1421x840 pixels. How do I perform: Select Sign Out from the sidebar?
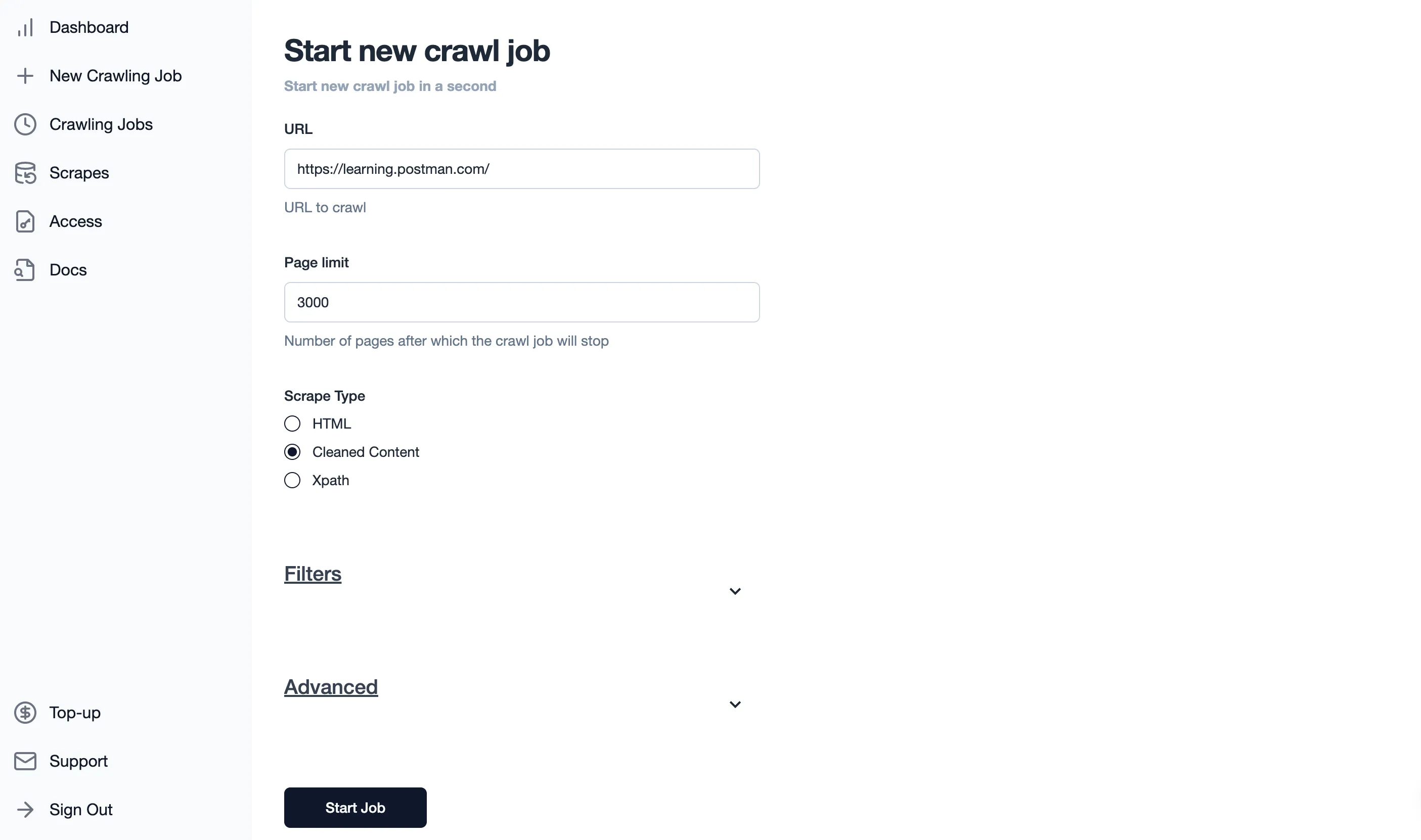80,810
